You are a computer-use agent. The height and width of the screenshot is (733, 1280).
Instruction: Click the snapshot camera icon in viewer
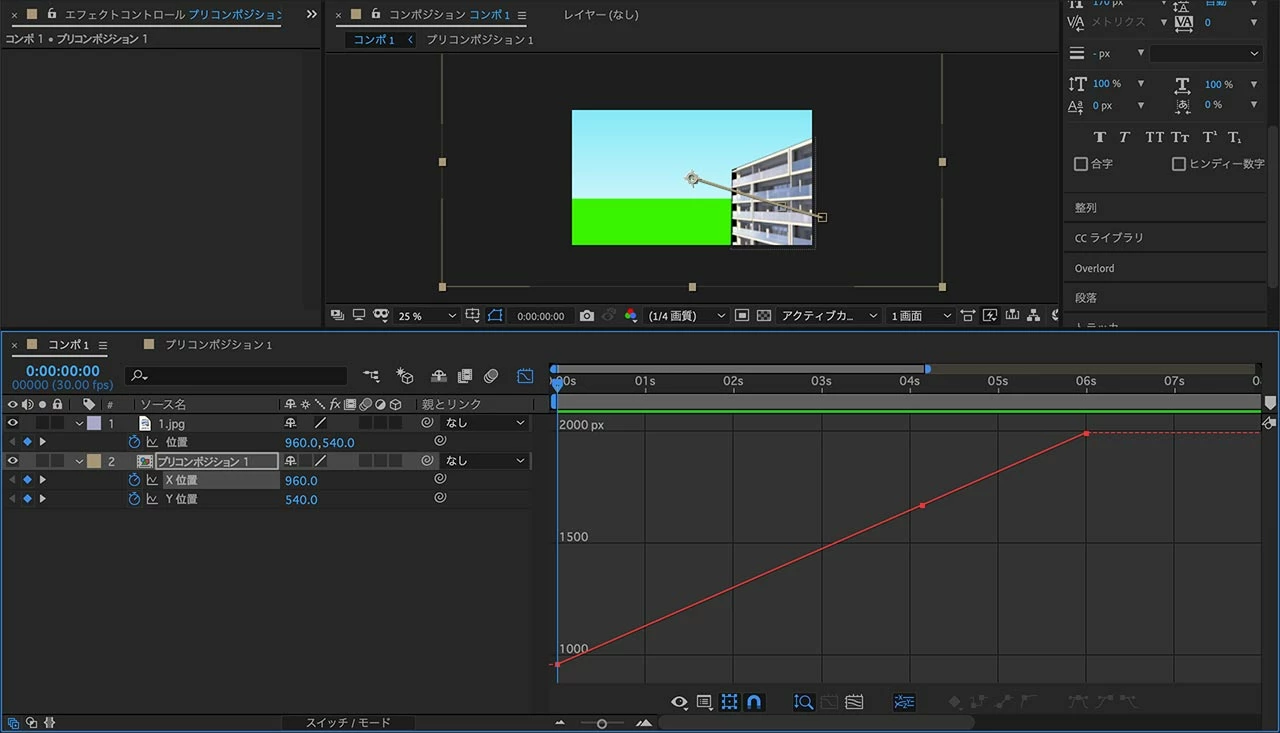[587, 315]
